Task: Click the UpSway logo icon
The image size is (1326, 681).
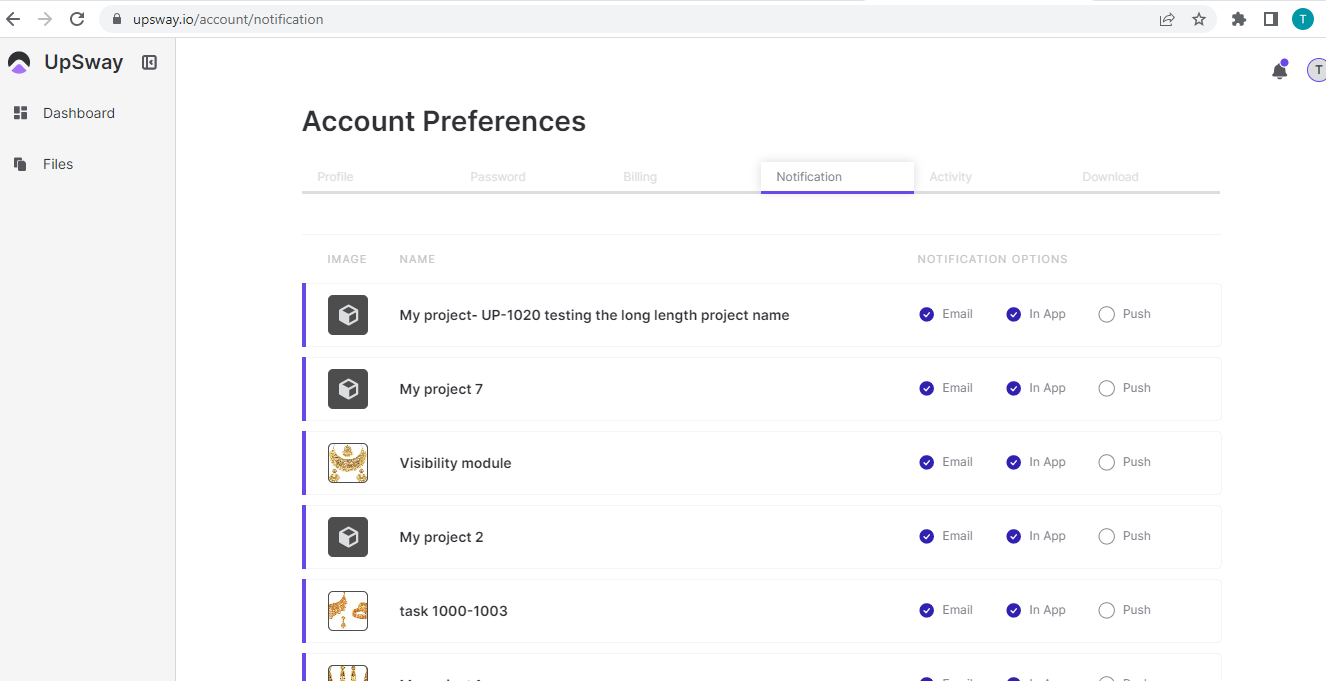Action: click(19, 62)
